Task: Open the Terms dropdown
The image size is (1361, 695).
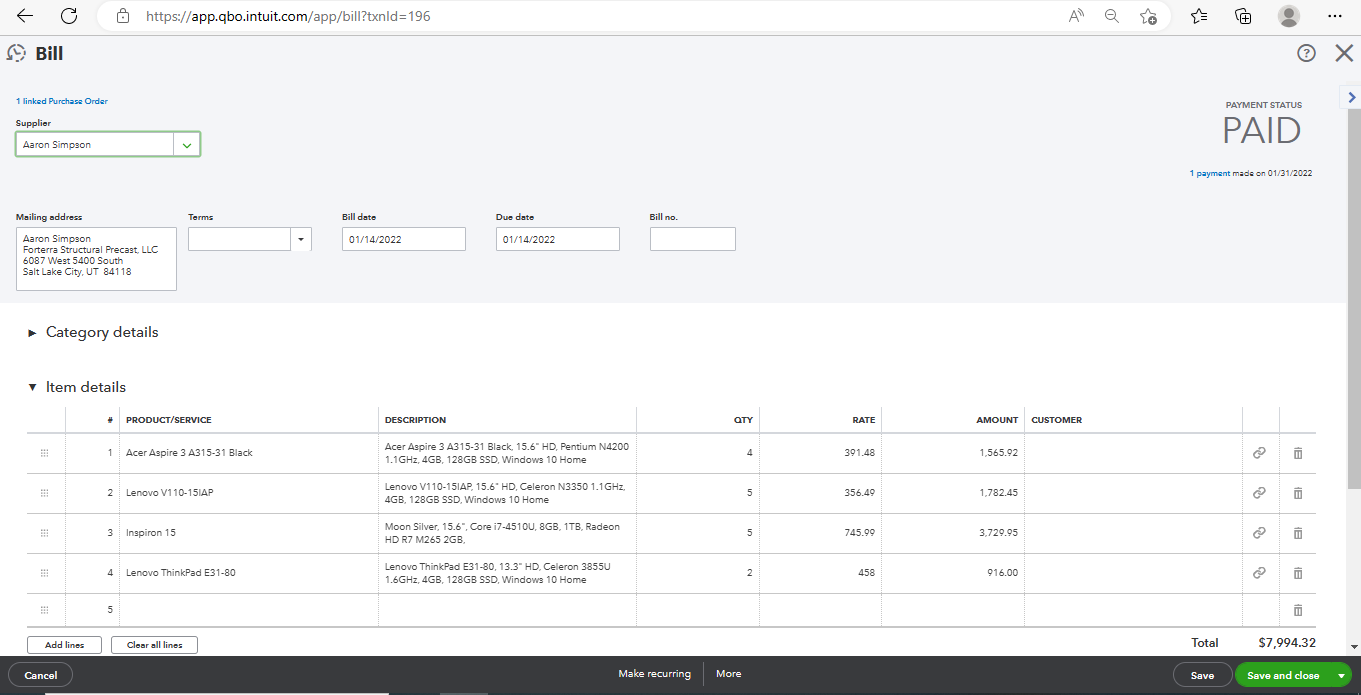Action: coord(301,239)
